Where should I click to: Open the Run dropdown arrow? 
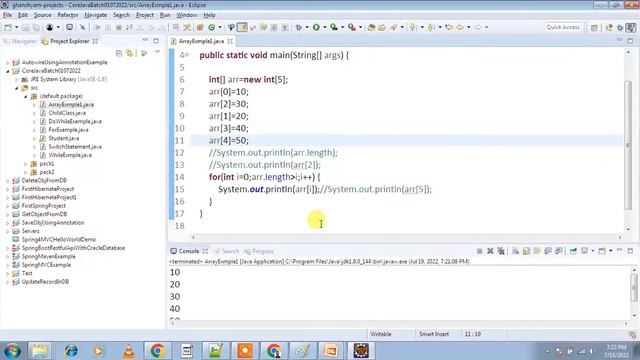325,27
